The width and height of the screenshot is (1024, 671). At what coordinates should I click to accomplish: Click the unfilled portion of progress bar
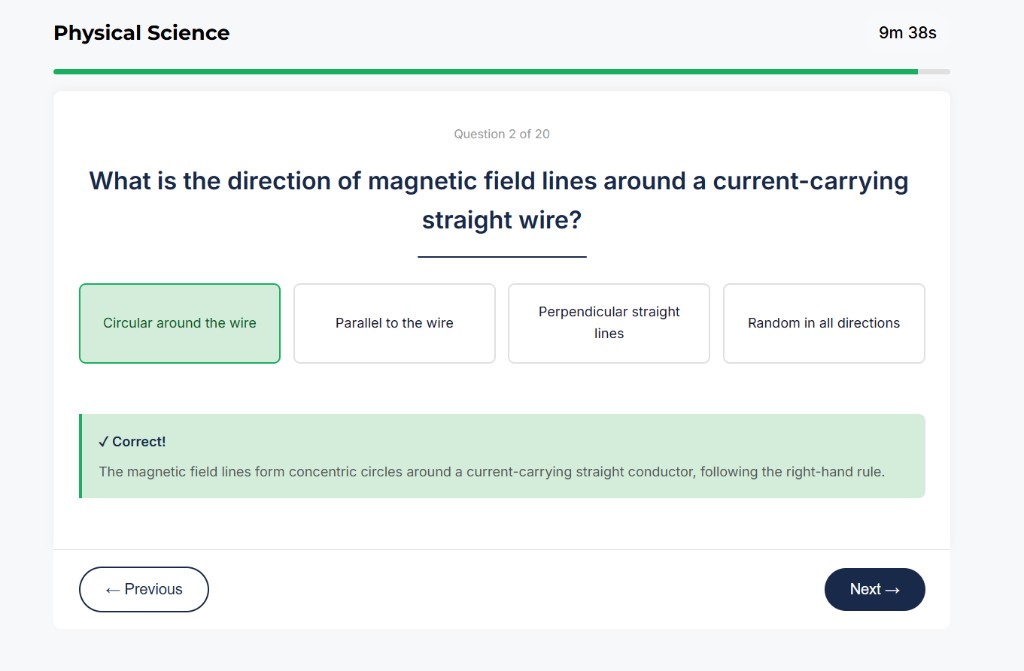[933, 71]
